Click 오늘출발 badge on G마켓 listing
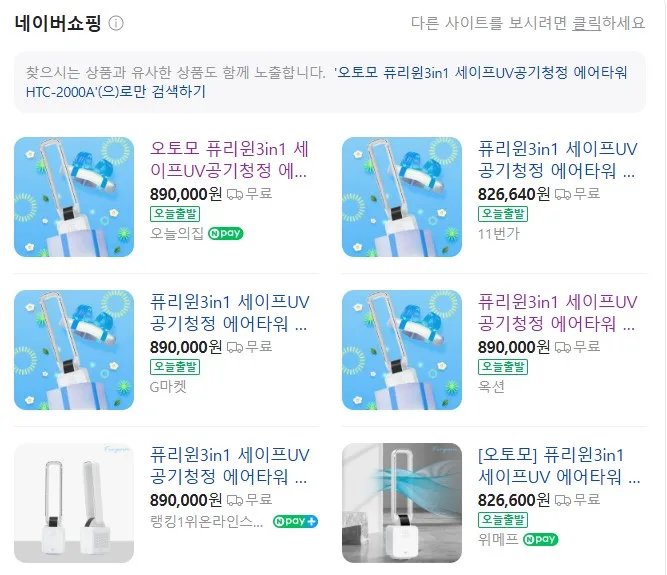 pos(175,367)
